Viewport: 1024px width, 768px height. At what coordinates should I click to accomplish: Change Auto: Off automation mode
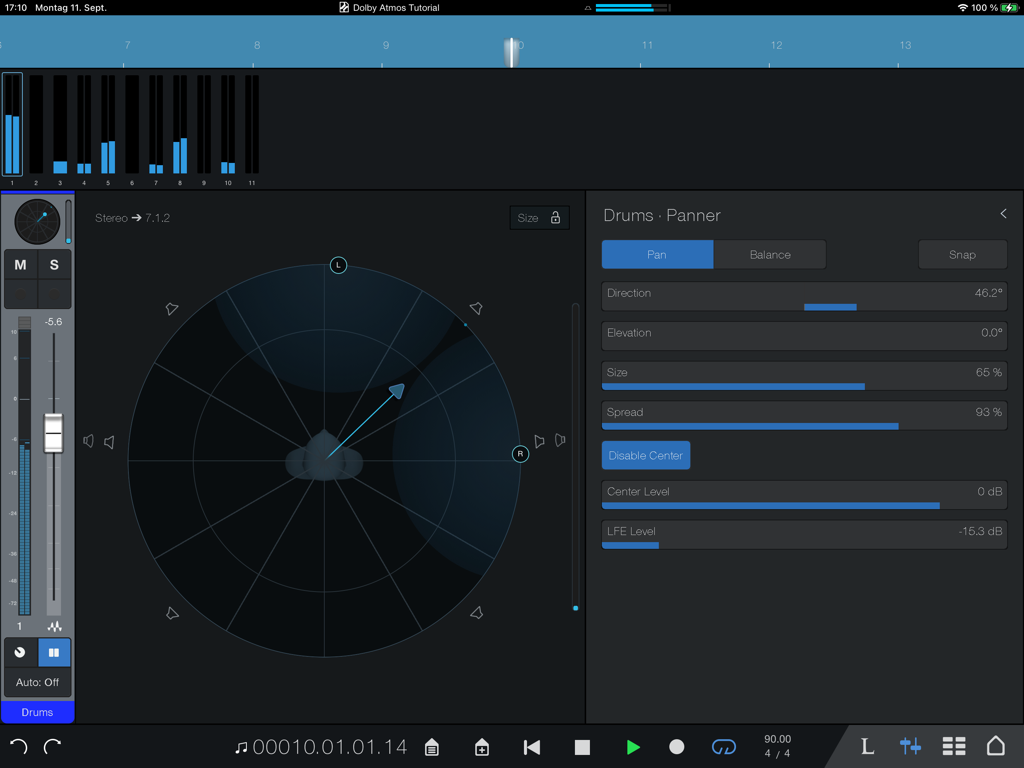coord(37,682)
